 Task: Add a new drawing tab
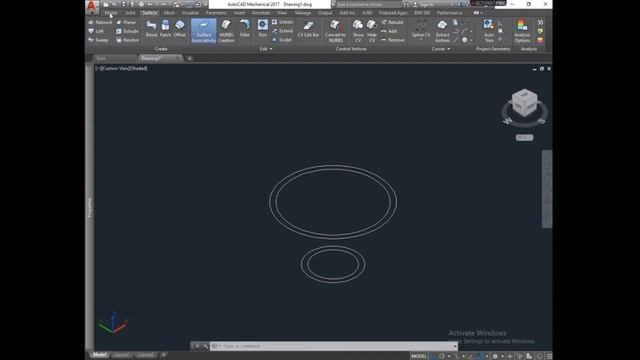click(x=189, y=58)
